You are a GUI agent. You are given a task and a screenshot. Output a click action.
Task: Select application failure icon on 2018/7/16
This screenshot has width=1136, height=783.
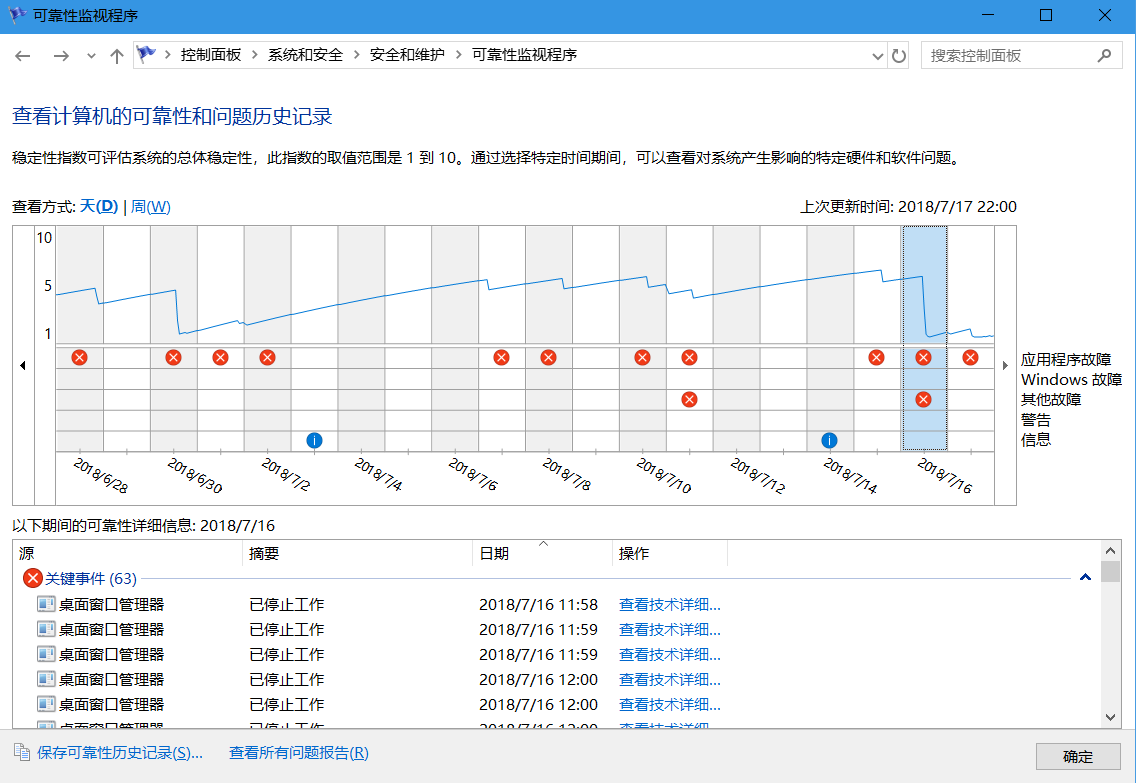923,357
